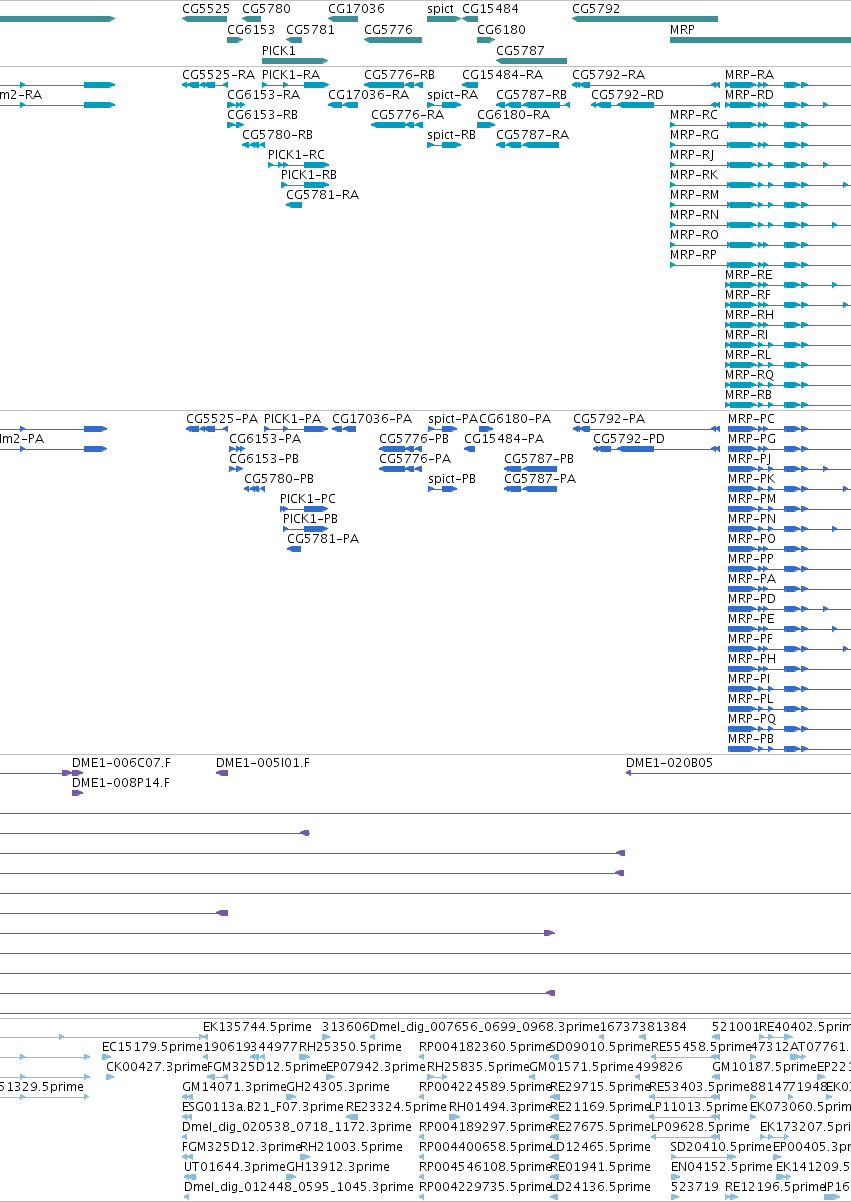
Task: Select the CG5781 gene label
Action: [310, 30]
